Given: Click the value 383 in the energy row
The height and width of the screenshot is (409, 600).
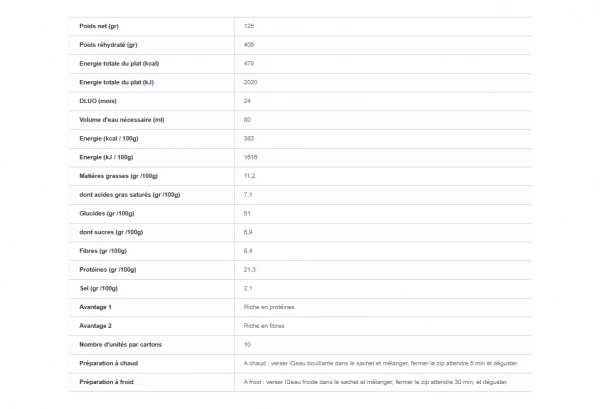Looking at the screenshot, I should (249, 138).
